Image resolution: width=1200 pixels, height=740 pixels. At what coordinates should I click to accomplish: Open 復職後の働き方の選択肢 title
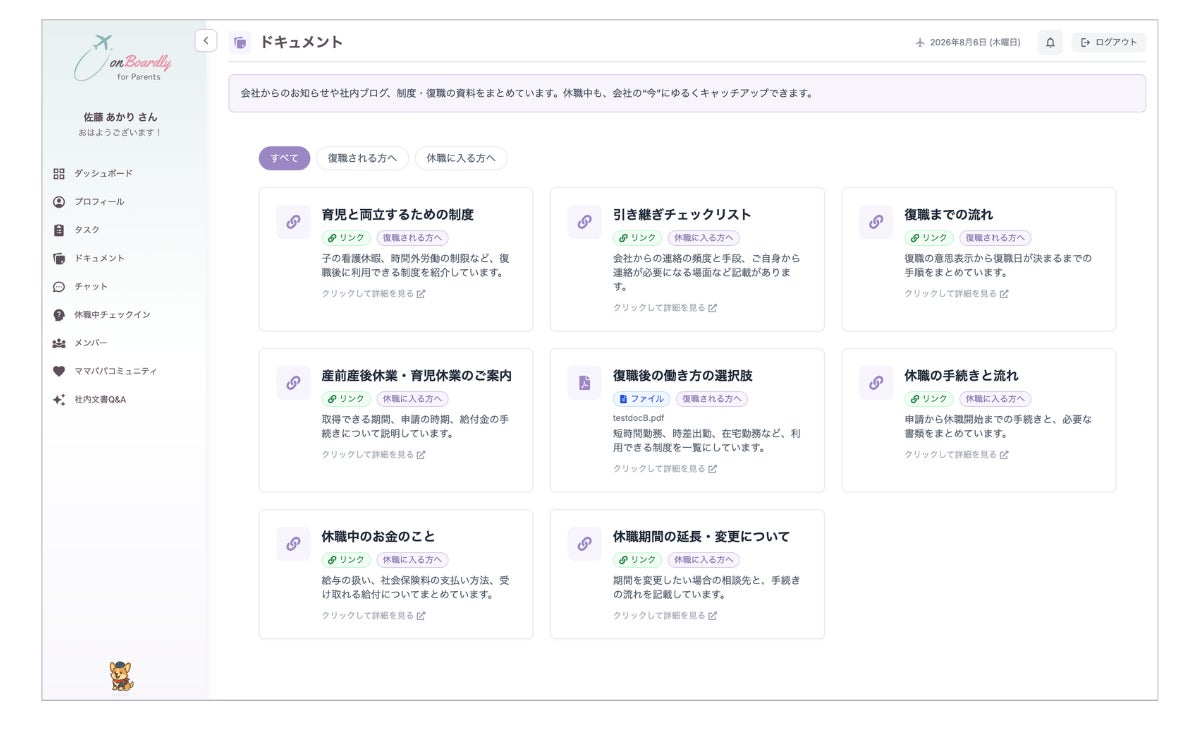pos(683,375)
